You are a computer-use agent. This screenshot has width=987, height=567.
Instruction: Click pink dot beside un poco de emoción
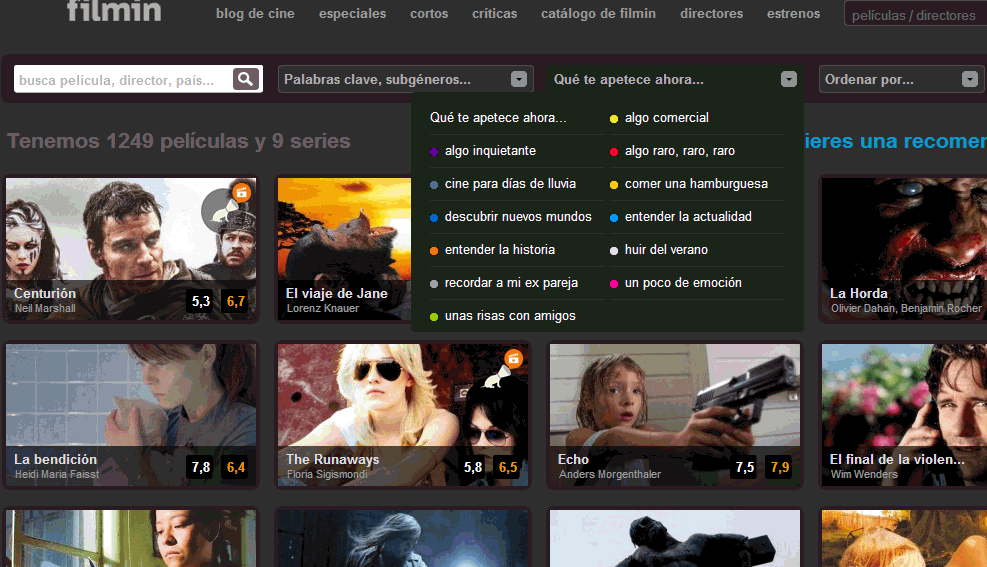tap(614, 284)
